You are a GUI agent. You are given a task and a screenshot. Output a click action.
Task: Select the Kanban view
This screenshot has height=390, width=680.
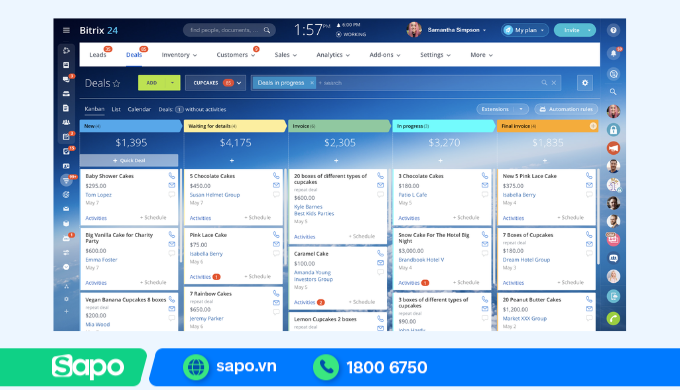(x=95, y=109)
